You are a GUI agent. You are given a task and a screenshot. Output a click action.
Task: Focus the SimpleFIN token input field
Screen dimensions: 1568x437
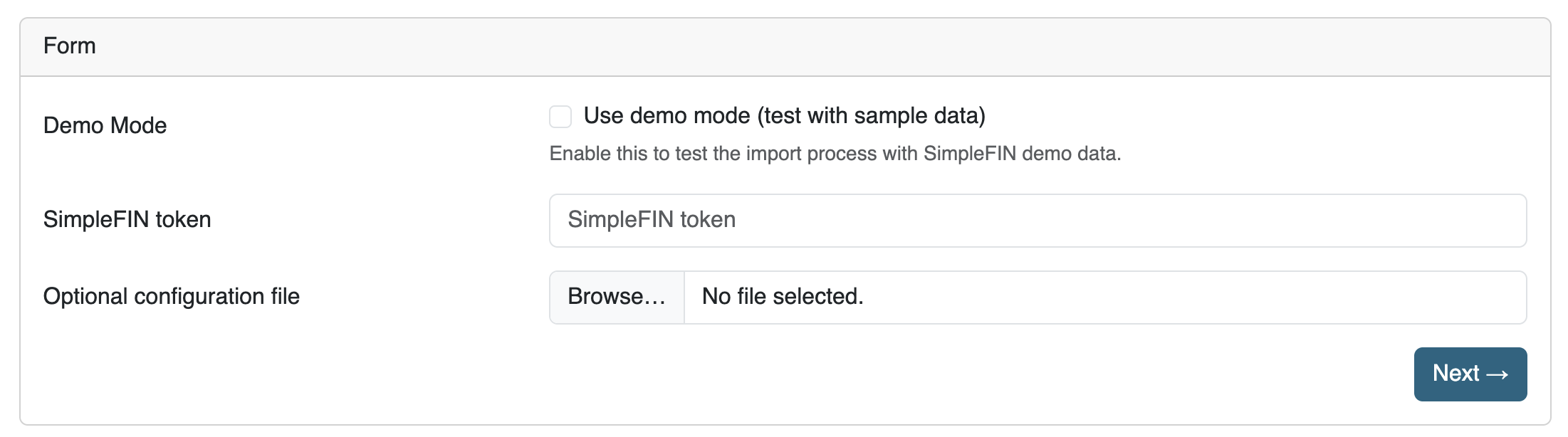click(x=1037, y=221)
